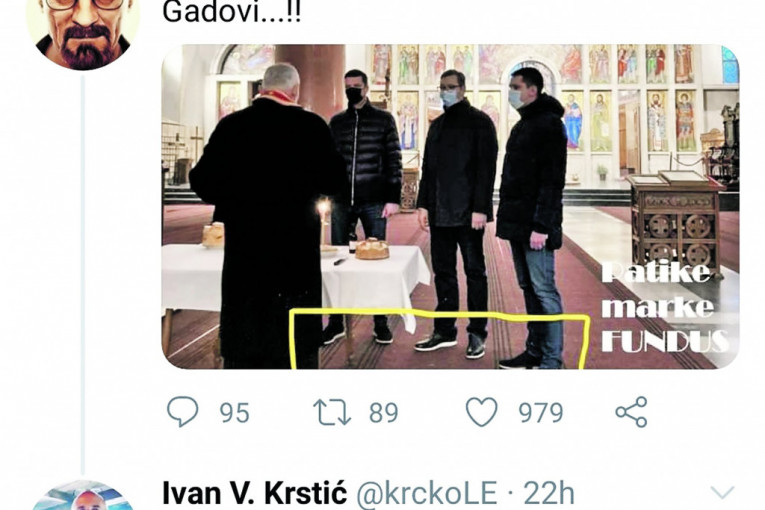Open the Ivan V. Krstić display name
Screen dimensions: 765x510
pyautogui.click(x=254, y=493)
